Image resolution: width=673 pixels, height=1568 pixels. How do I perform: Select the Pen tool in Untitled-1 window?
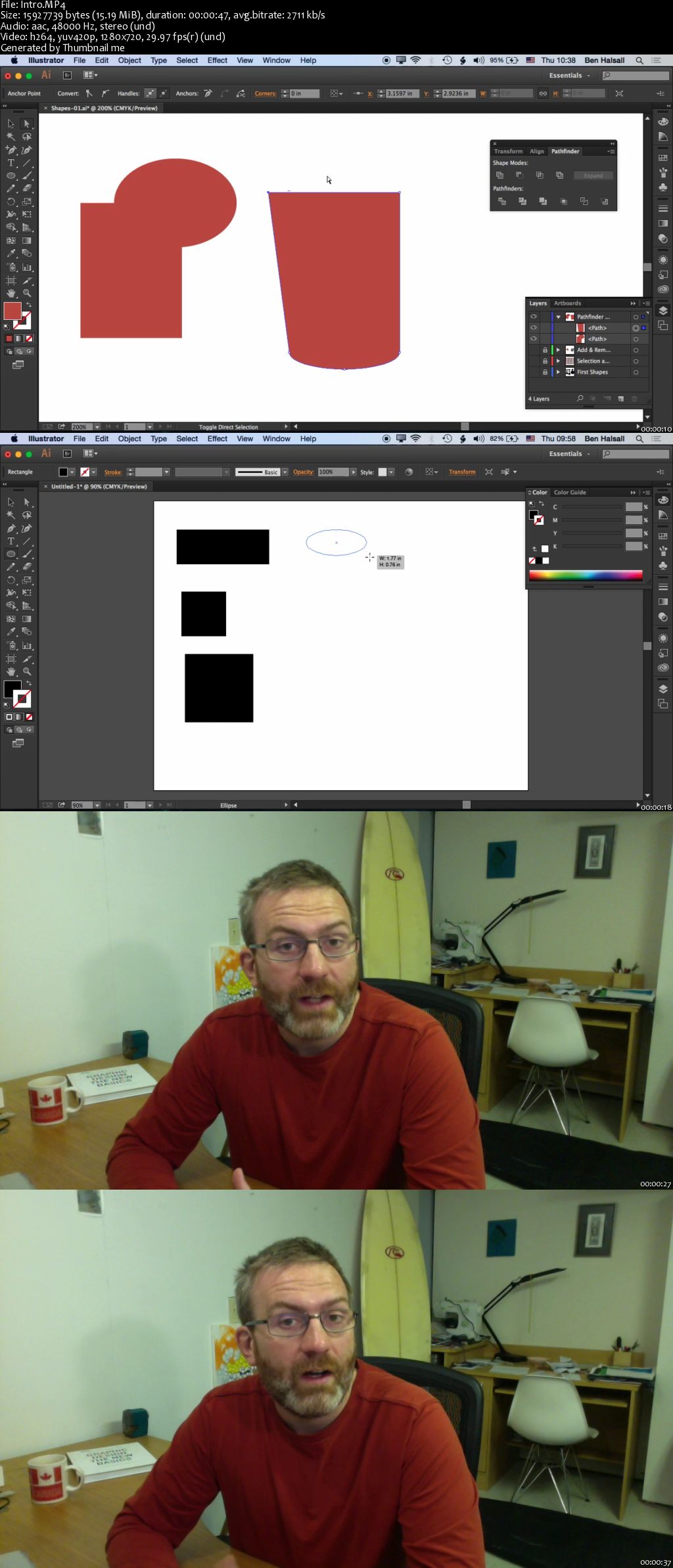[11, 528]
